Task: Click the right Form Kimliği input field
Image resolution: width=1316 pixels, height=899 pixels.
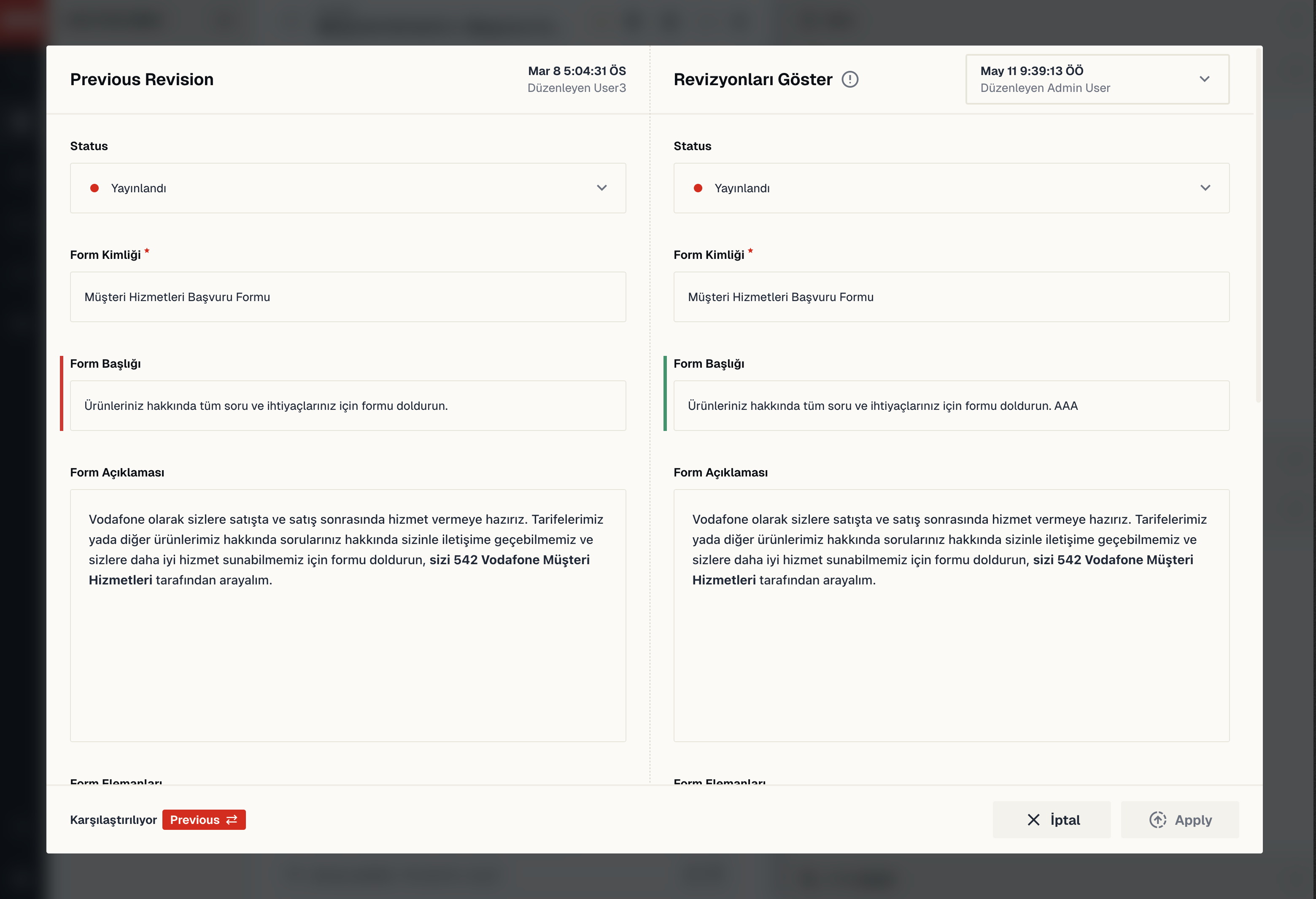Action: [x=951, y=297]
